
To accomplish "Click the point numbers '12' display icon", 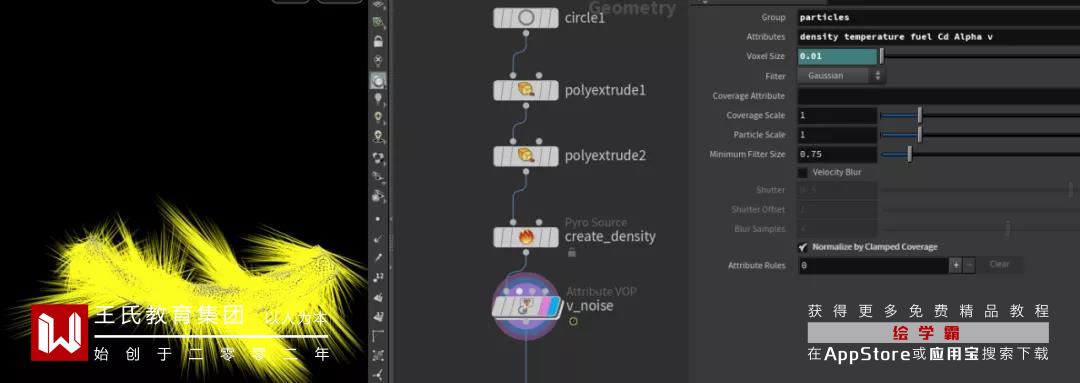I will click(x=378, y=278).
